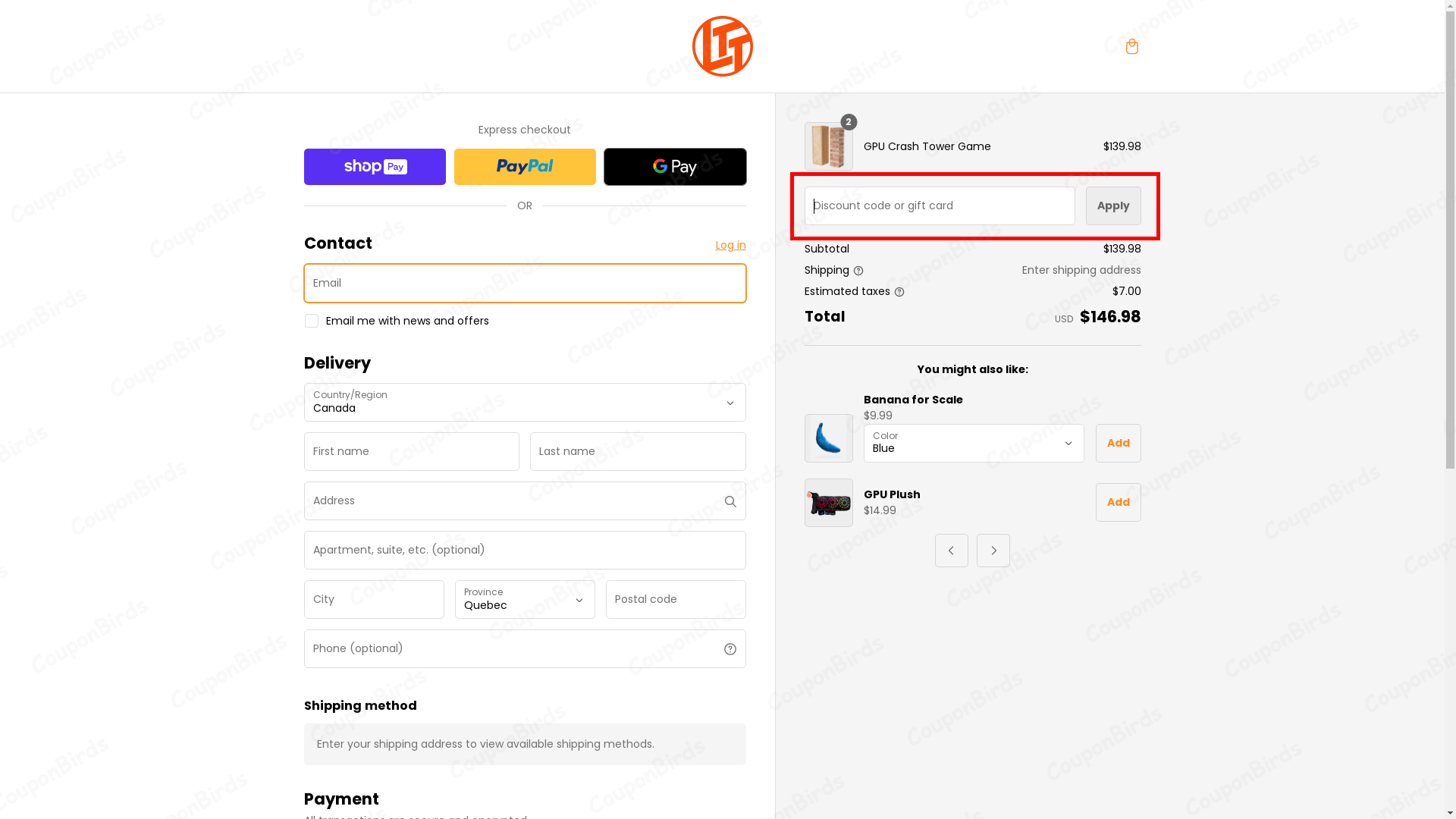Image resolution: width=1456 pixels, height=819 pixels.
Task: Select the Banana for Scale thumbnail
Action: (828, 438)
